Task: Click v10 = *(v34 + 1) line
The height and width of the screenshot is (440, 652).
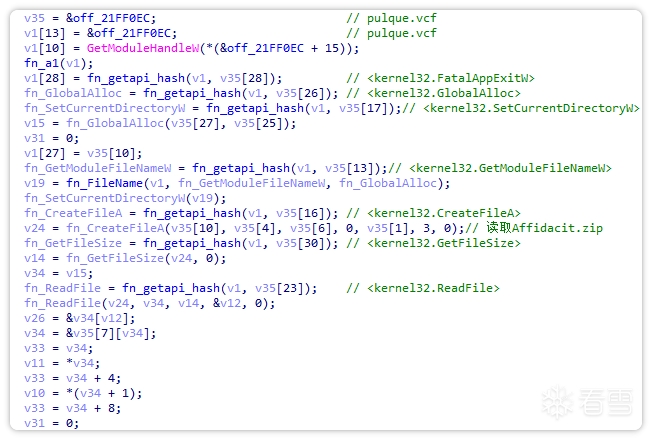Action: pyautogui.click(x=83, y=393)
